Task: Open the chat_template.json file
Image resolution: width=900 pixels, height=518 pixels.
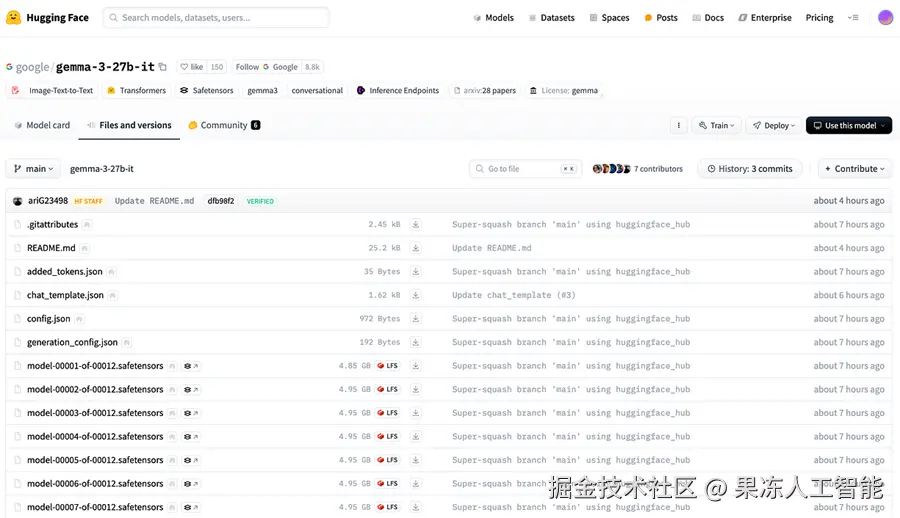Action: 65,295
